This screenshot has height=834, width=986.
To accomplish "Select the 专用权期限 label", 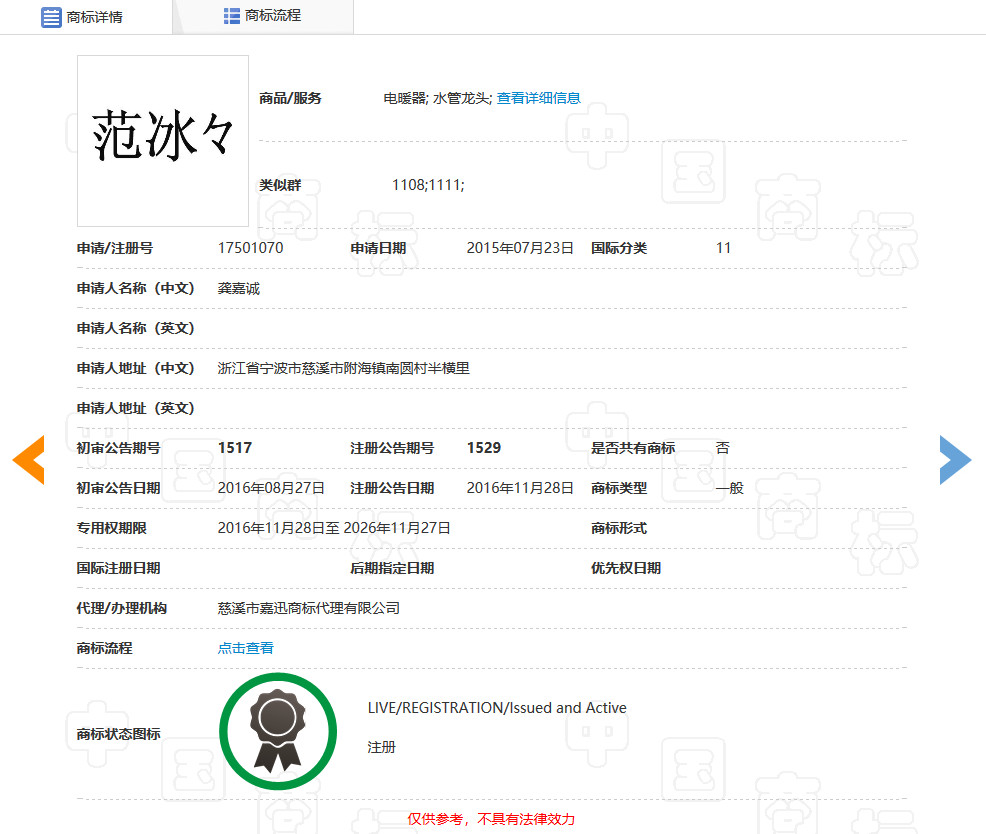I will pos(111,528).
